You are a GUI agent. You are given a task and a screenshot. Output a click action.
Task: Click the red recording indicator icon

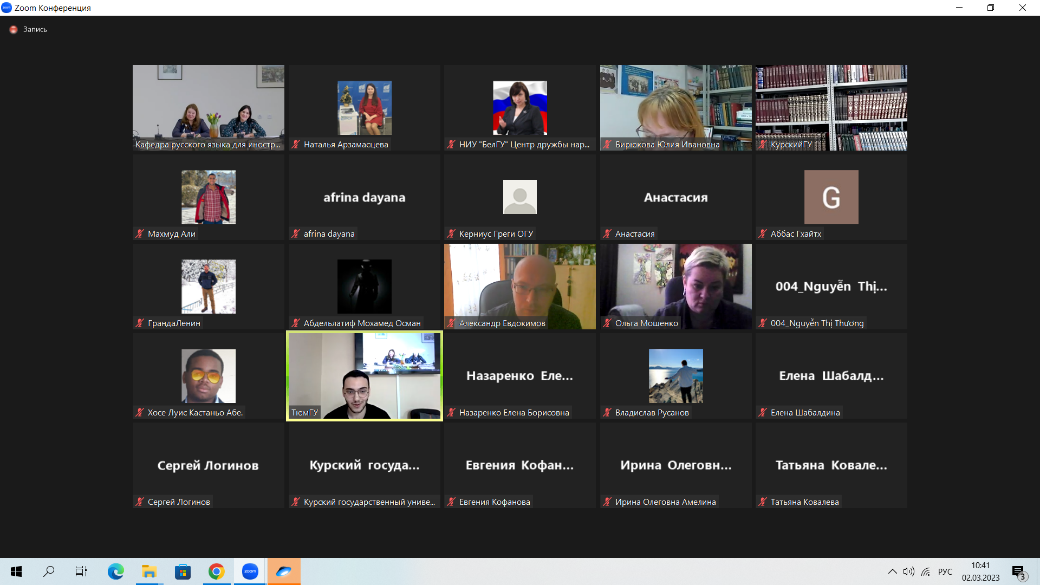13,29
